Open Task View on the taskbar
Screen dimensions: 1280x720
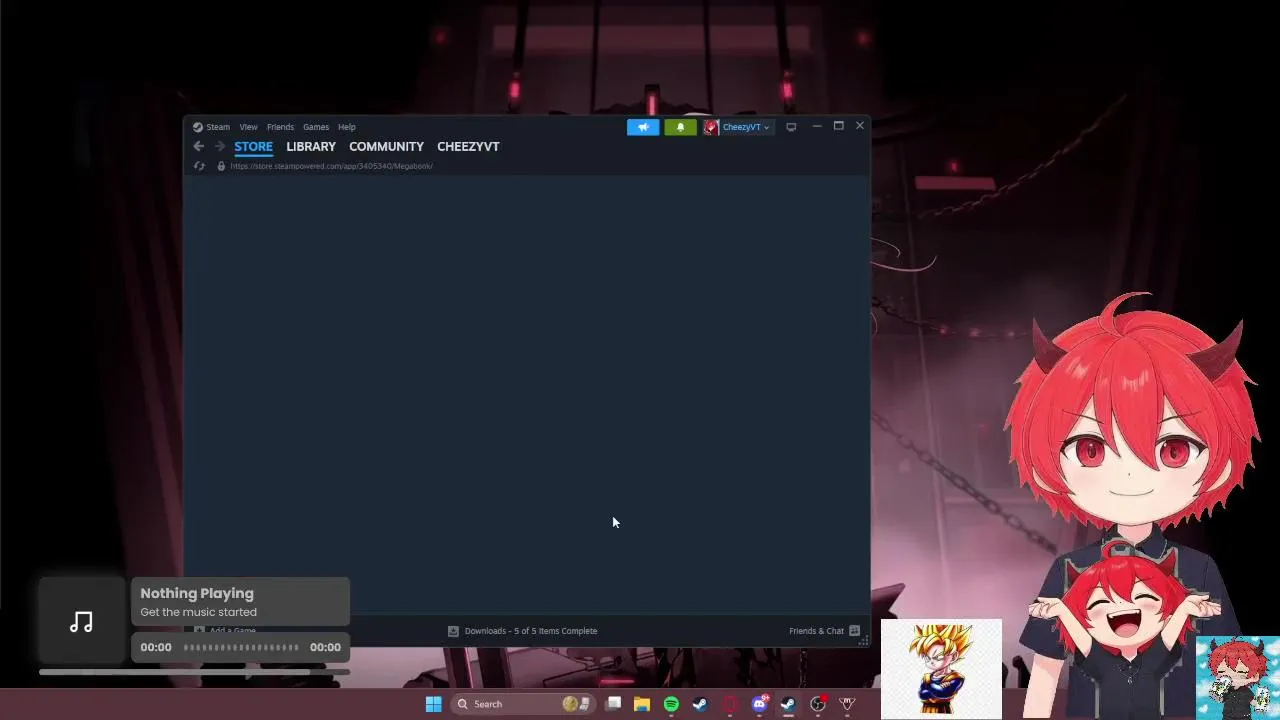point(613,704)
